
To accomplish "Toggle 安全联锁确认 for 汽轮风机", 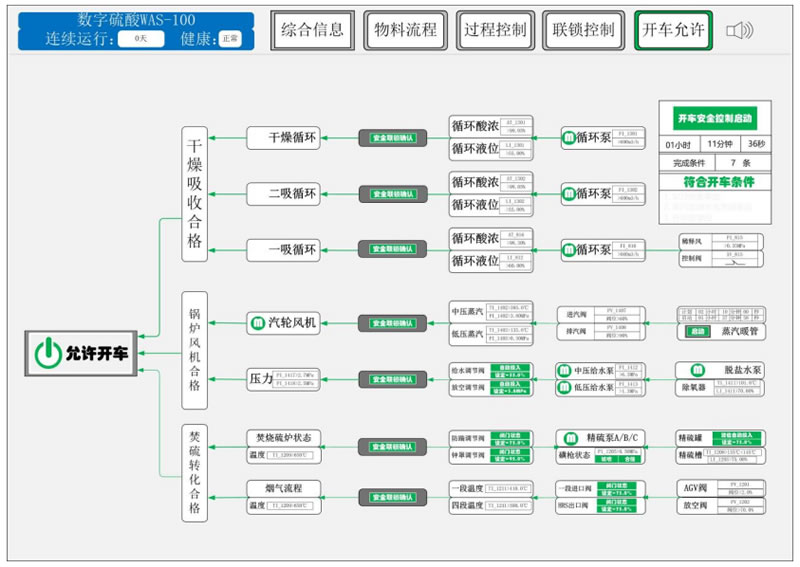I will pyautogui.click(x=393, y=322).
